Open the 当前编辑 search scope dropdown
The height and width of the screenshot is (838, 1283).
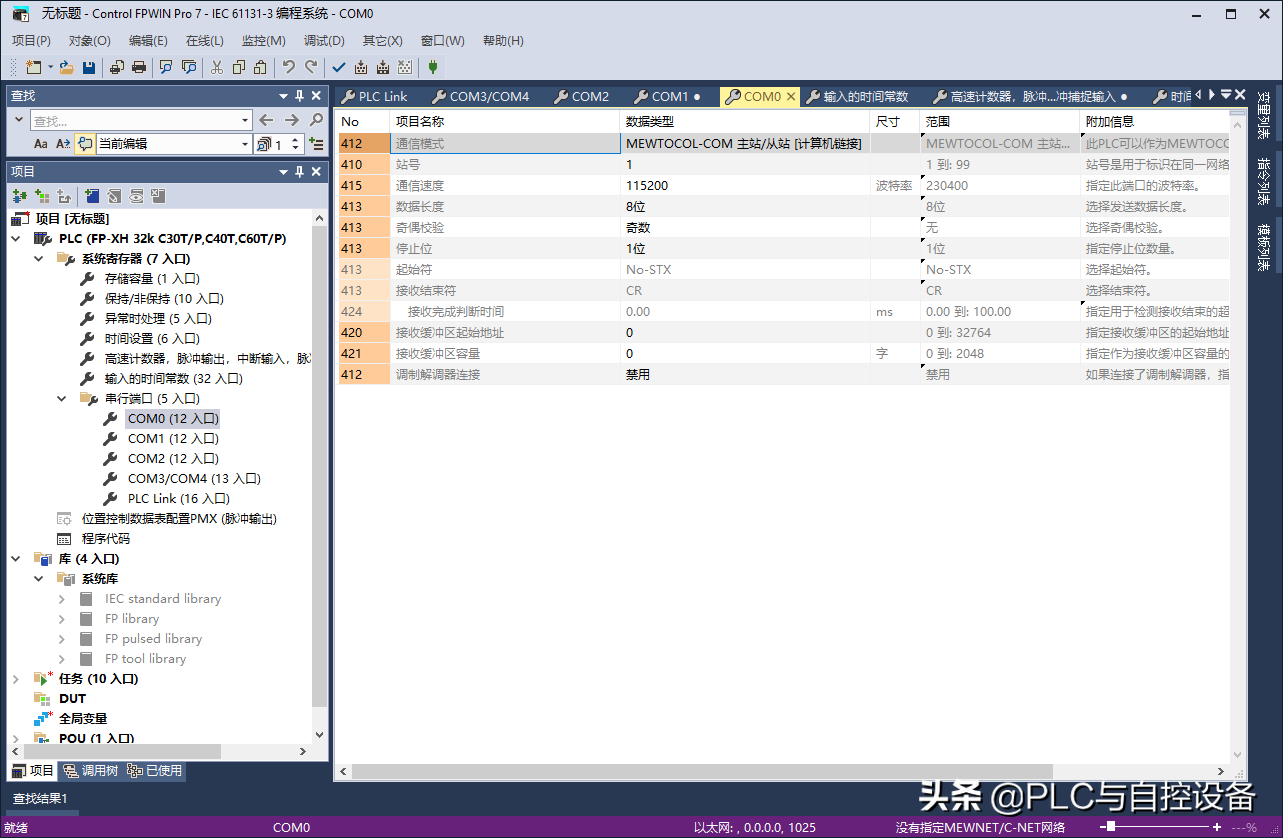pyautogui.click(x=245, y=144)
